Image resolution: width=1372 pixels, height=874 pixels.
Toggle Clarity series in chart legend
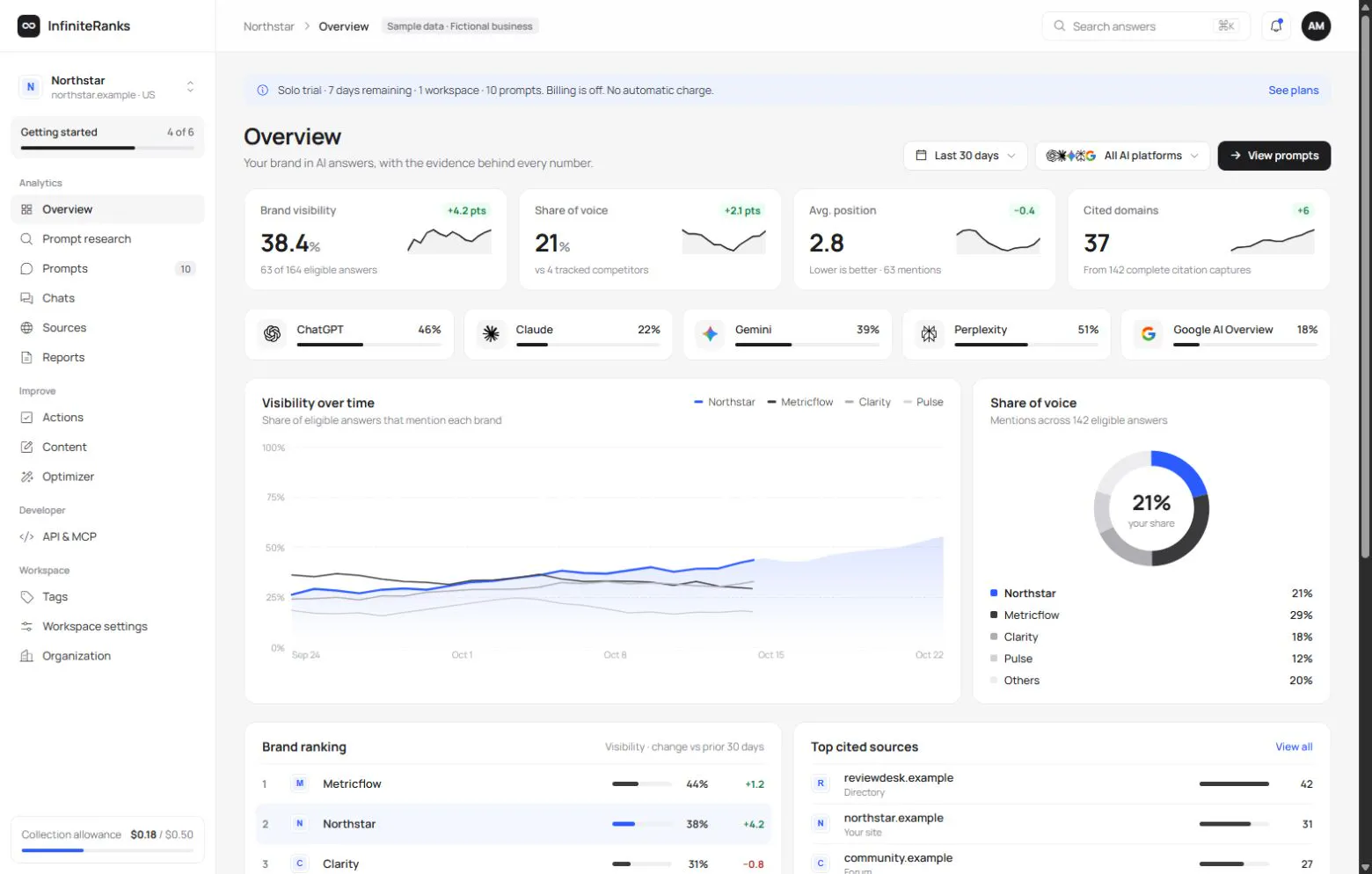click(x=868, y=402)
